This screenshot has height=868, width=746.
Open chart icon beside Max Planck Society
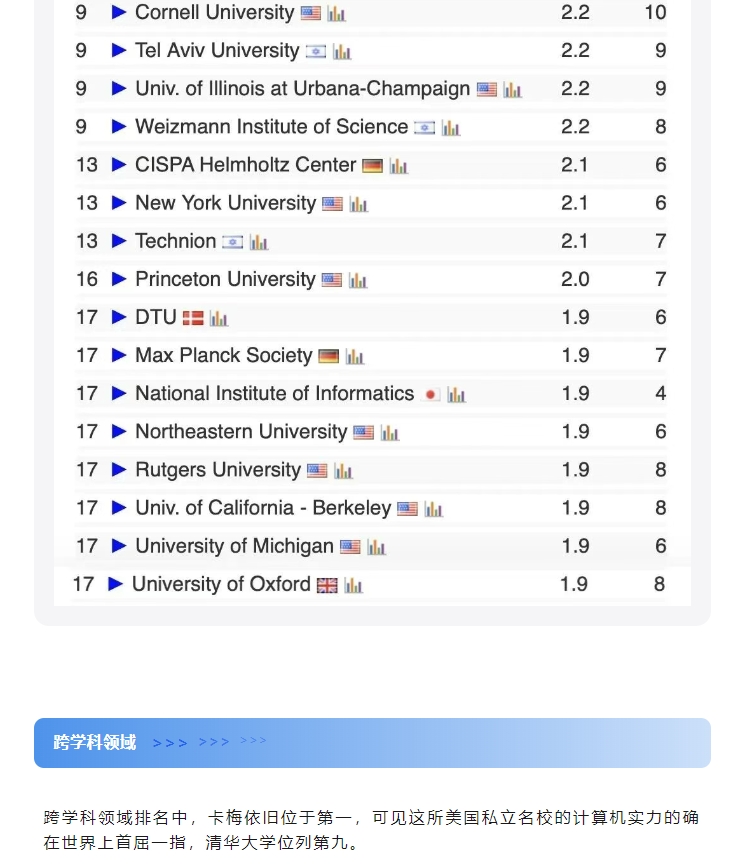[x=355, y=357]
